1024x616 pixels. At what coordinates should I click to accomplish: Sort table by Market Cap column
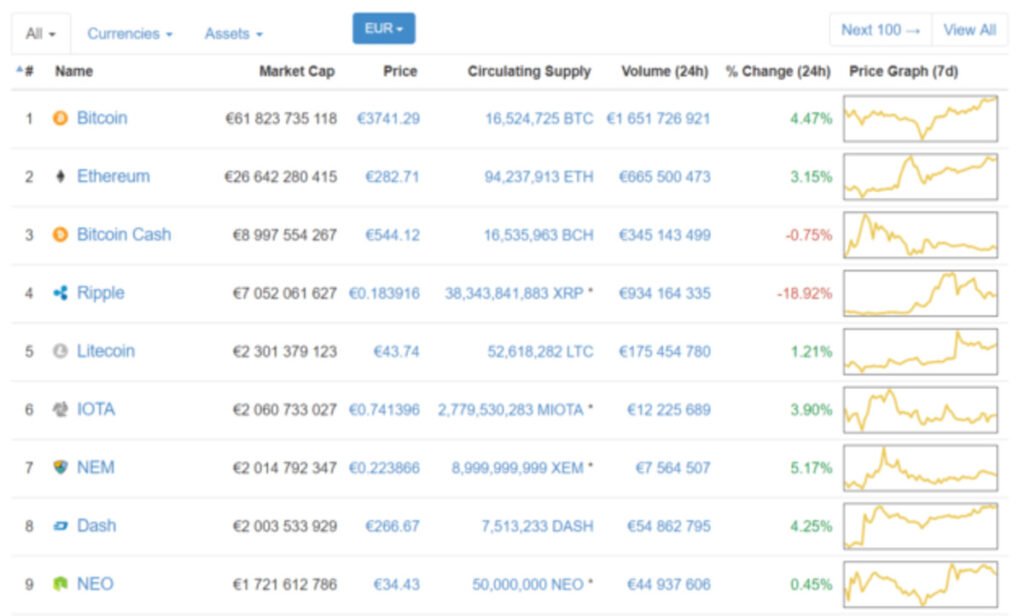click(x=296, y=72)
